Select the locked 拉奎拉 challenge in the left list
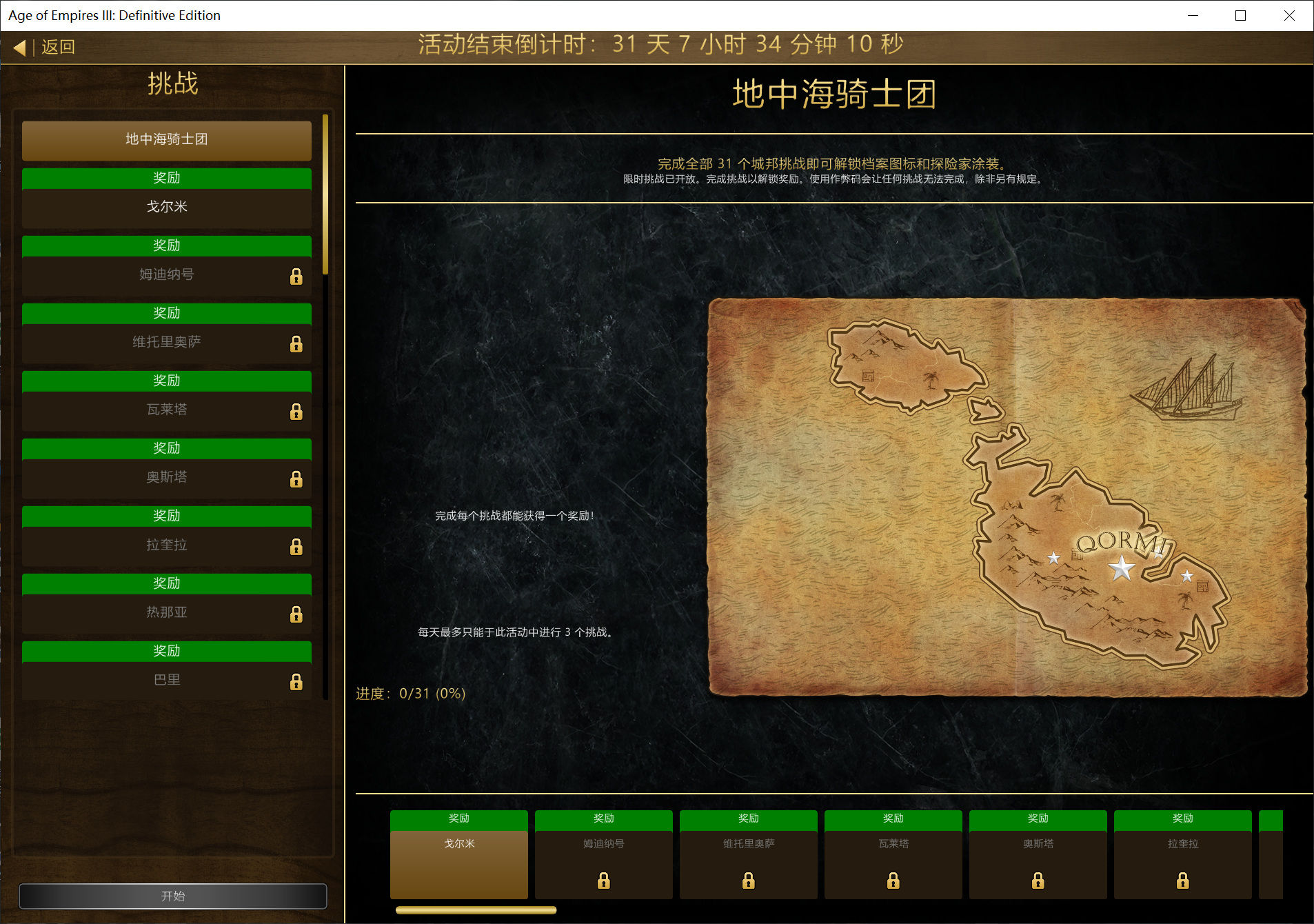Screen dimensions: 1314x924 tap(167, 545)
